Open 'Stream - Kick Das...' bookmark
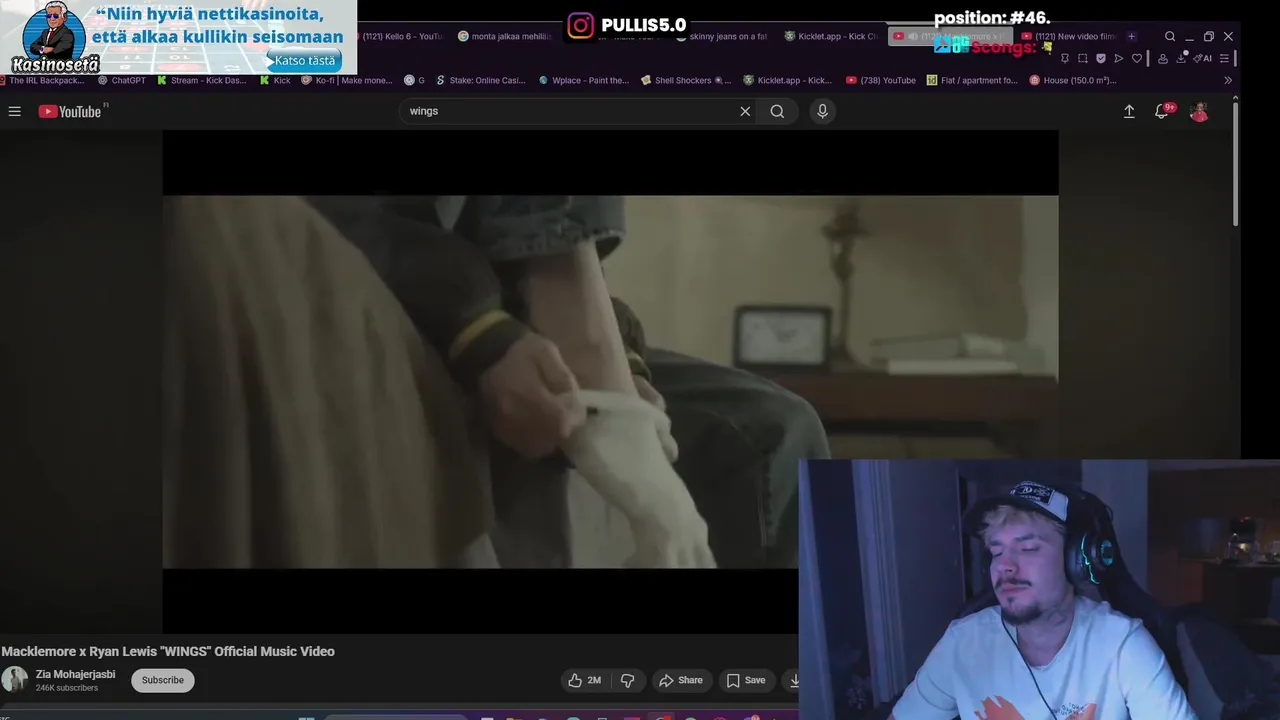 pos(201,80)
